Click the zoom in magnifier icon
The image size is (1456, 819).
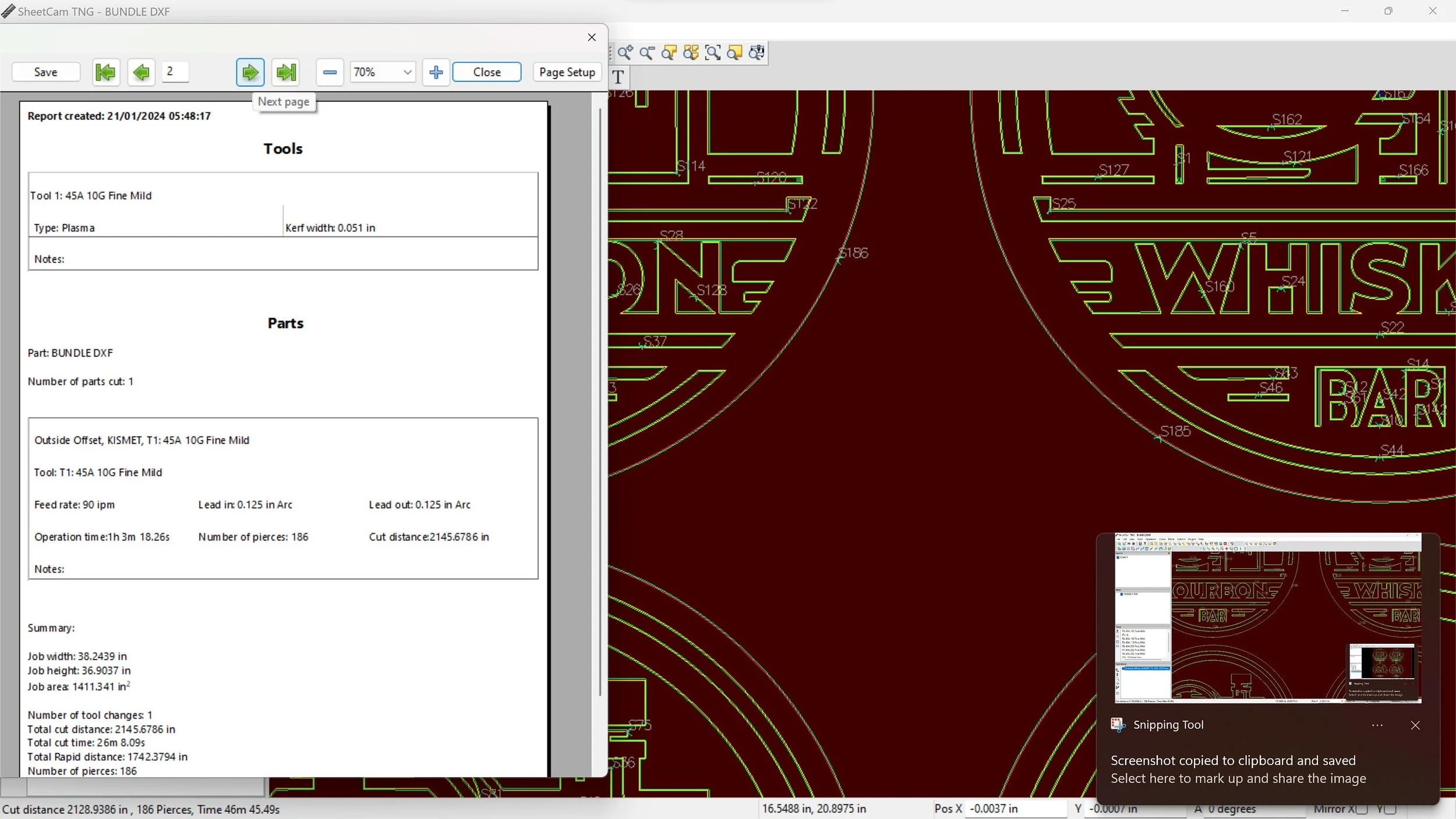click(625, 53)
